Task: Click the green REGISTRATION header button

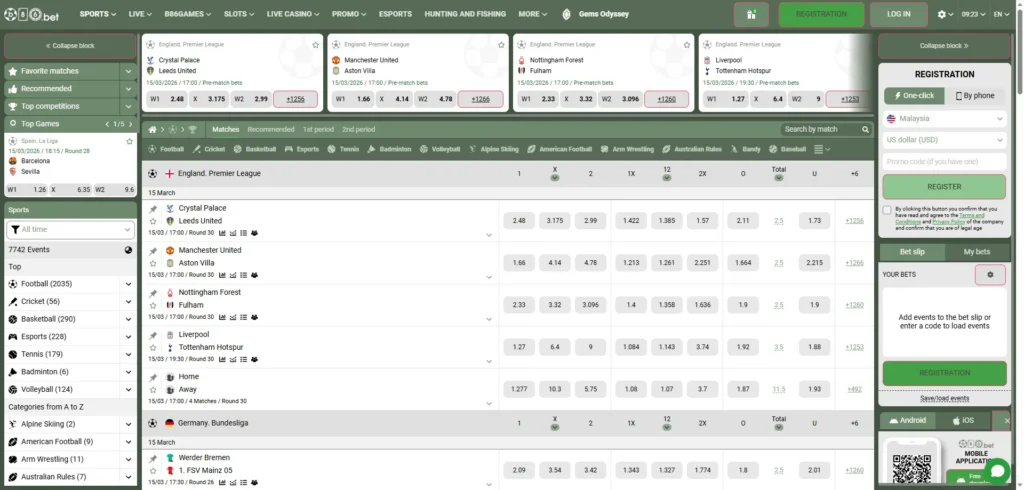Action: [822, 14]
